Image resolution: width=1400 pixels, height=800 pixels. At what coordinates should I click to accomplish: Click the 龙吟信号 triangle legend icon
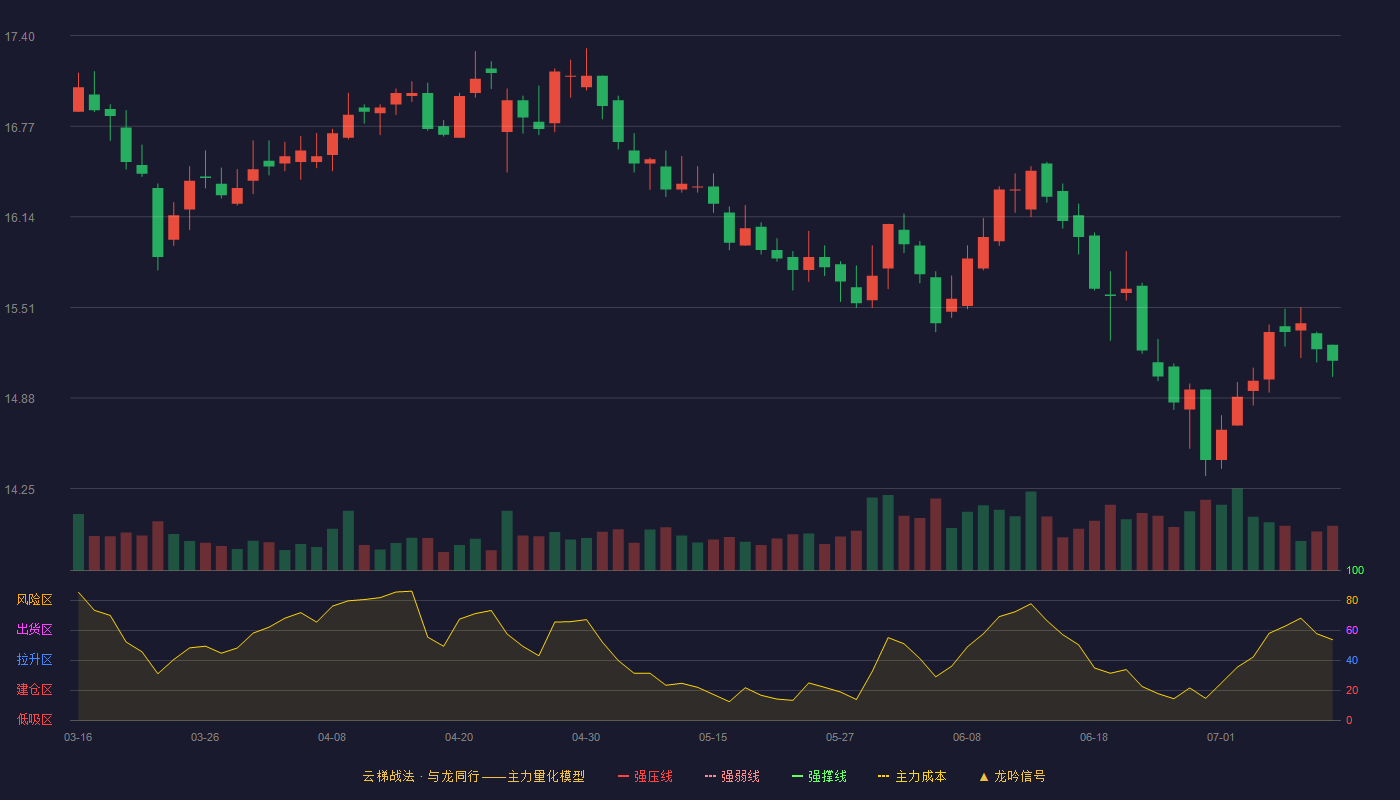984,776
